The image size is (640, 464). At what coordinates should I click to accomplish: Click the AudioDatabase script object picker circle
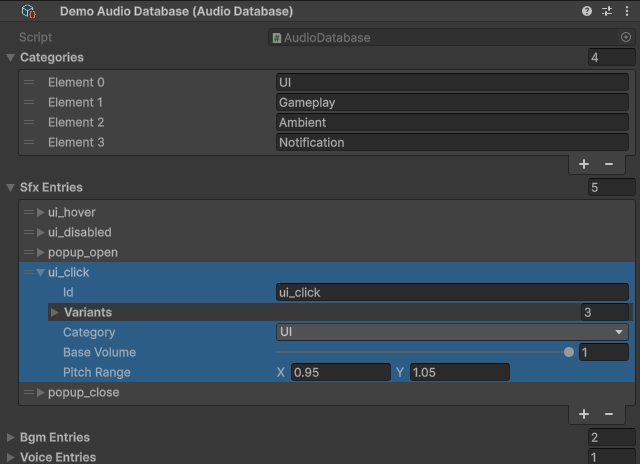[626, 38]
